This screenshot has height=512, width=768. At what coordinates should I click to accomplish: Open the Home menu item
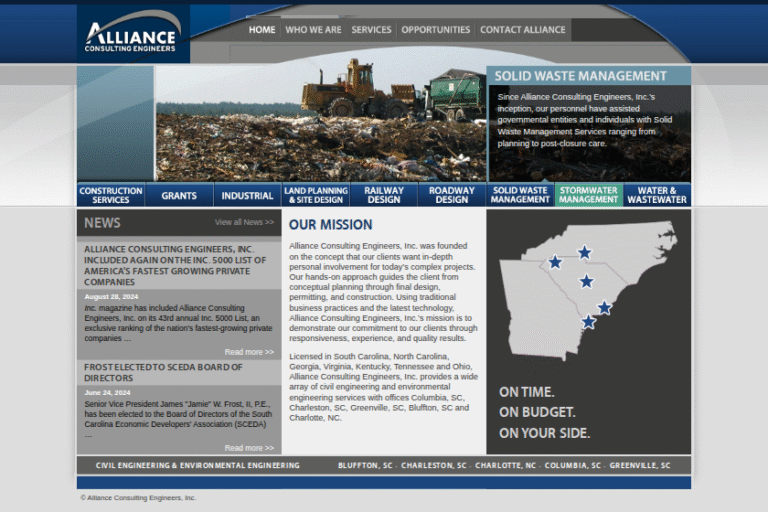click(x=262, y=30)
